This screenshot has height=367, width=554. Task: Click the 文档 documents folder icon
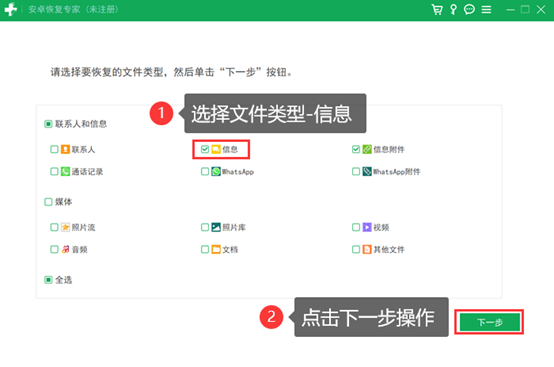[x=216, y=249]
